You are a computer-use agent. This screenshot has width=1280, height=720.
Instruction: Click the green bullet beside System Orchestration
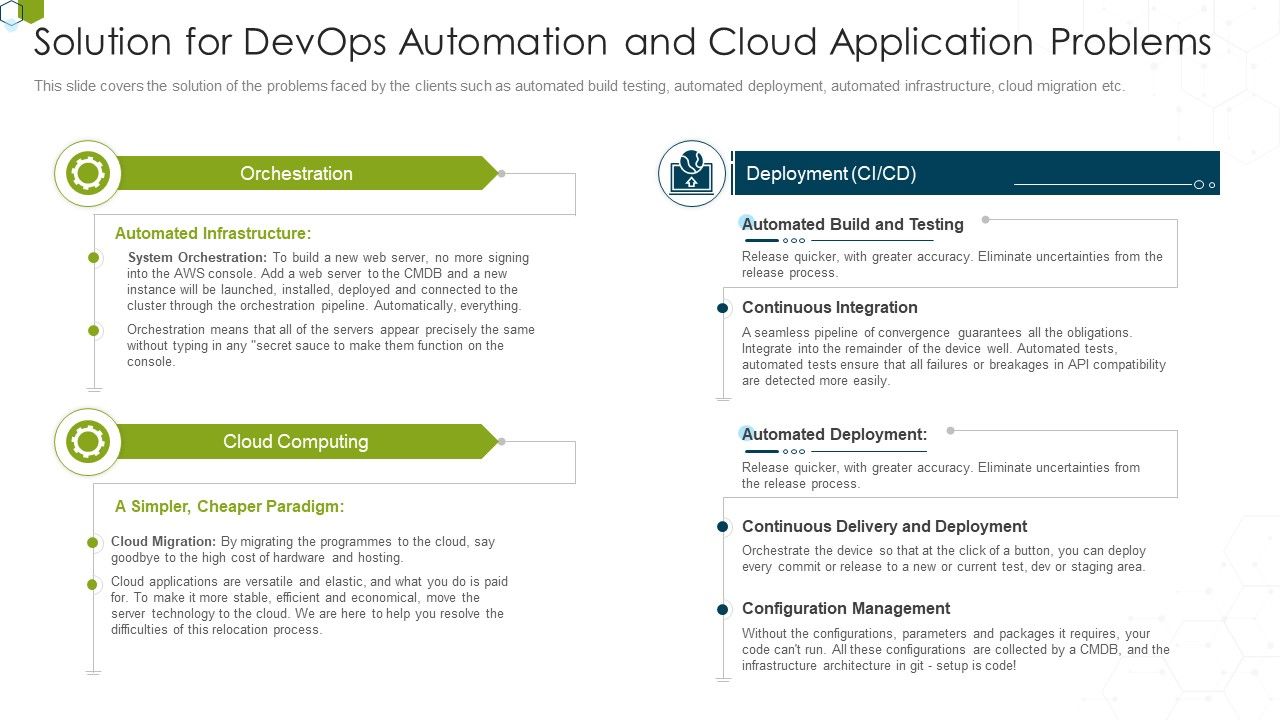tap(94, 258)
